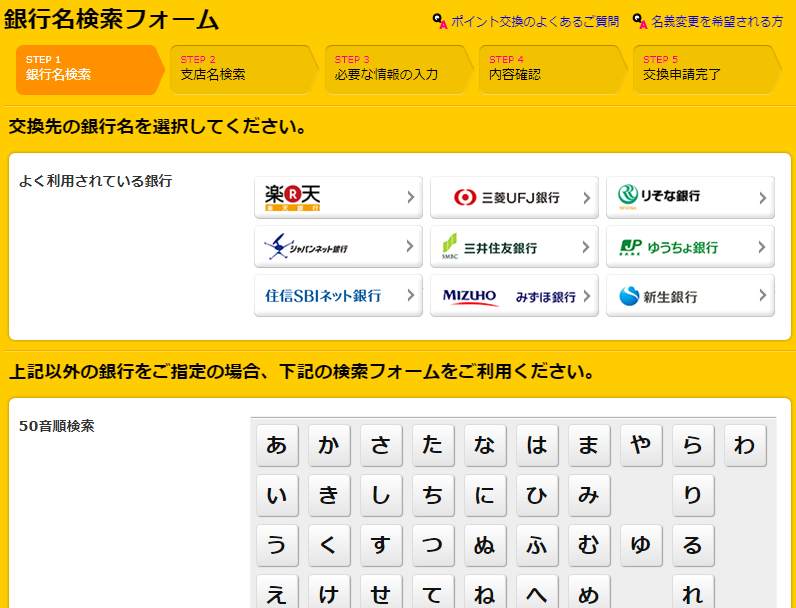
Task: Click the や kana key
Action: [641, 445]
